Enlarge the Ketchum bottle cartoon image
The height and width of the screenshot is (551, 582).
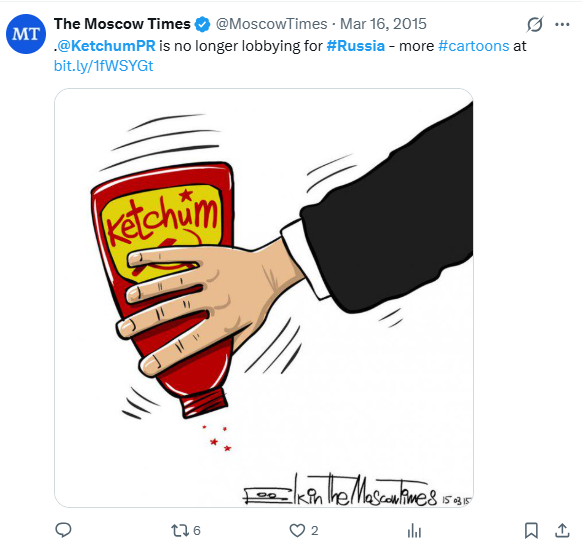pos(264,298)
